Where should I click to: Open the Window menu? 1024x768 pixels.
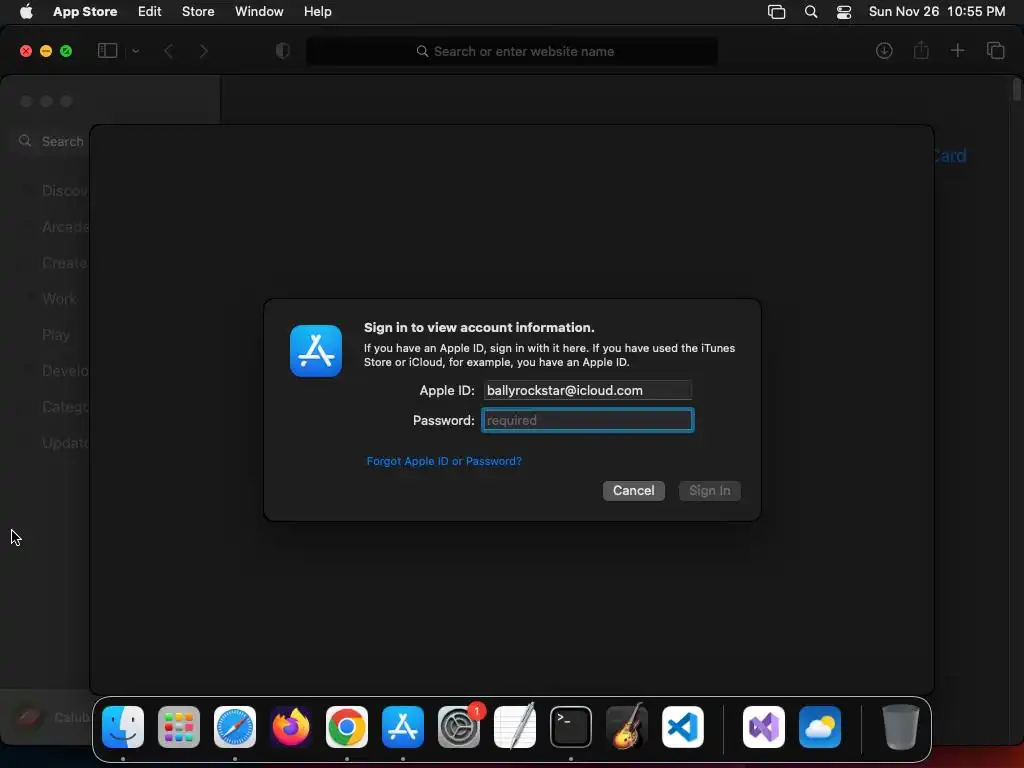259,12
